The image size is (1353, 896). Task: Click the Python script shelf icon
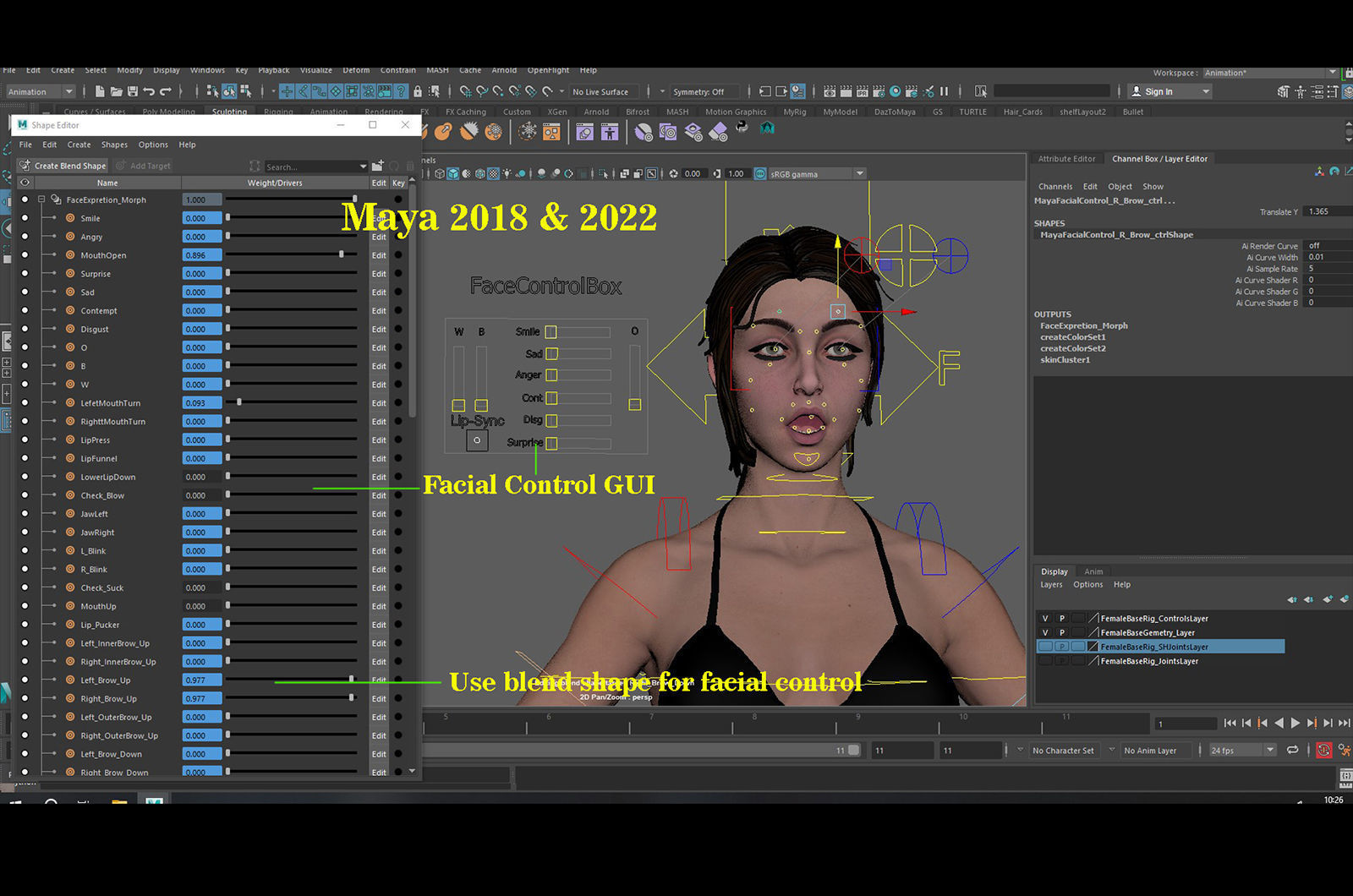(x=742, y=128)
